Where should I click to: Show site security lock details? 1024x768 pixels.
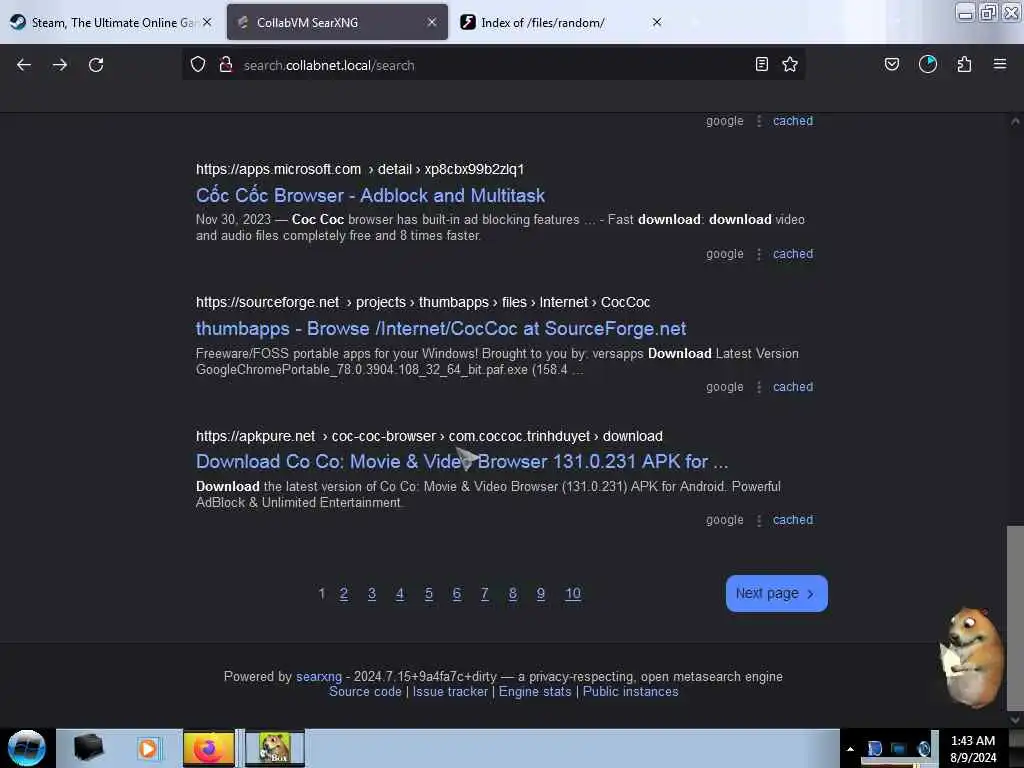[x=225, y=65]
